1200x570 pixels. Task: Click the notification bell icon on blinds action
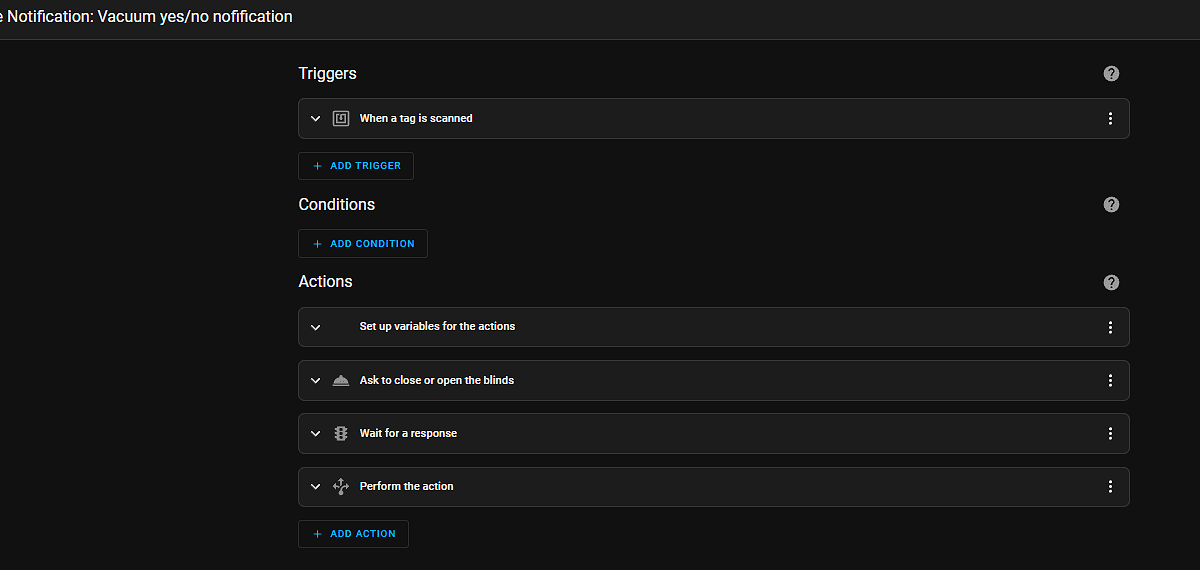coord(340,380)
